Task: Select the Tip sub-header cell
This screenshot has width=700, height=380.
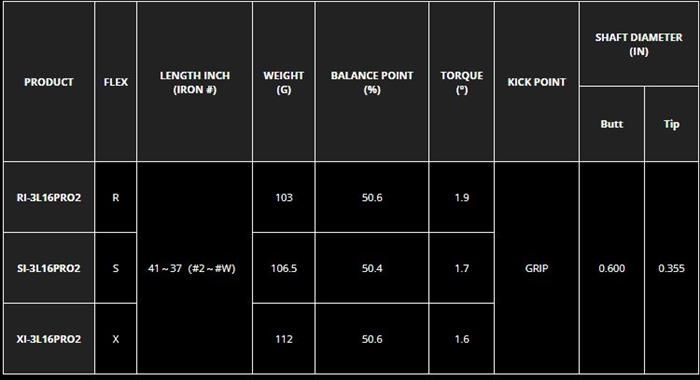Action: click(x=671, y=124)
